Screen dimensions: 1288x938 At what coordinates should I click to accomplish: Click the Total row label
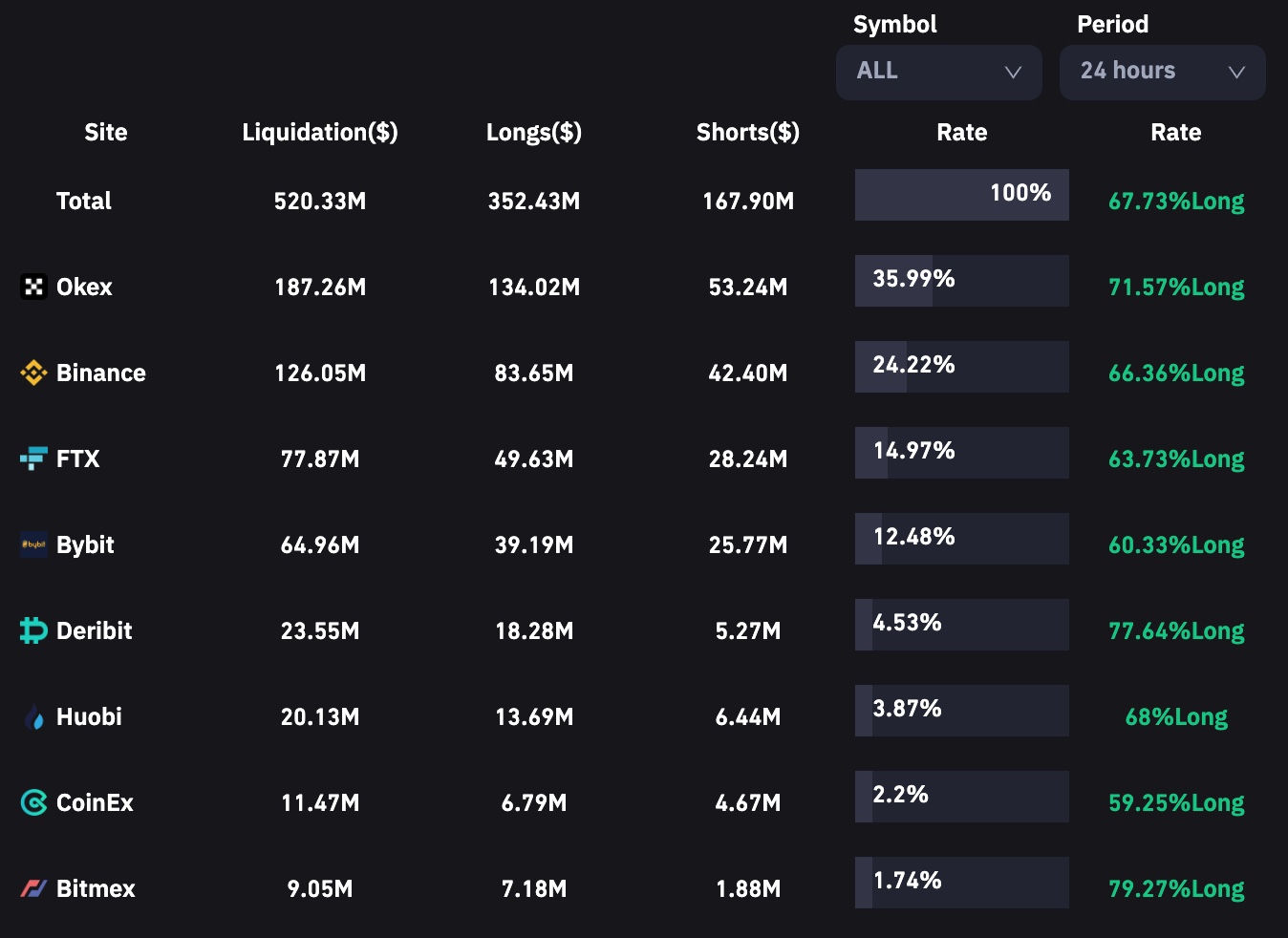[84, 201]
